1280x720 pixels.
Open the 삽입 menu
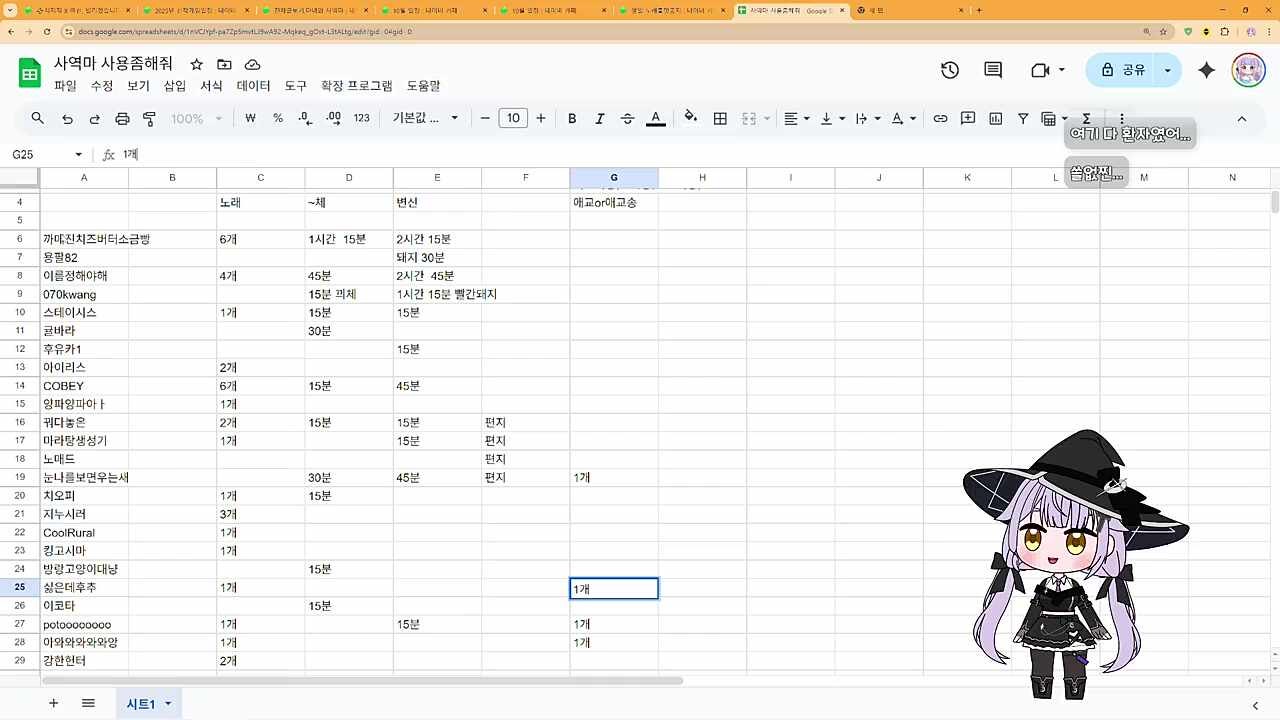(x=175, y=86)
